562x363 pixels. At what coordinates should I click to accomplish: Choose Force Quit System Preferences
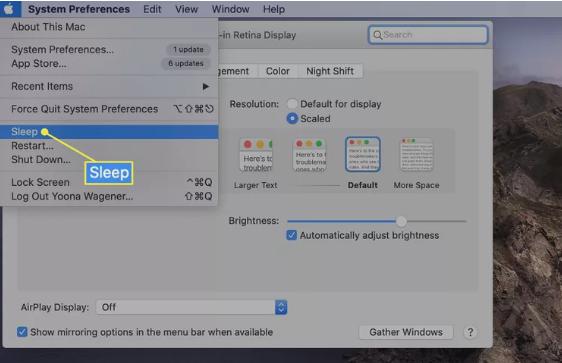tap(109, 109)
